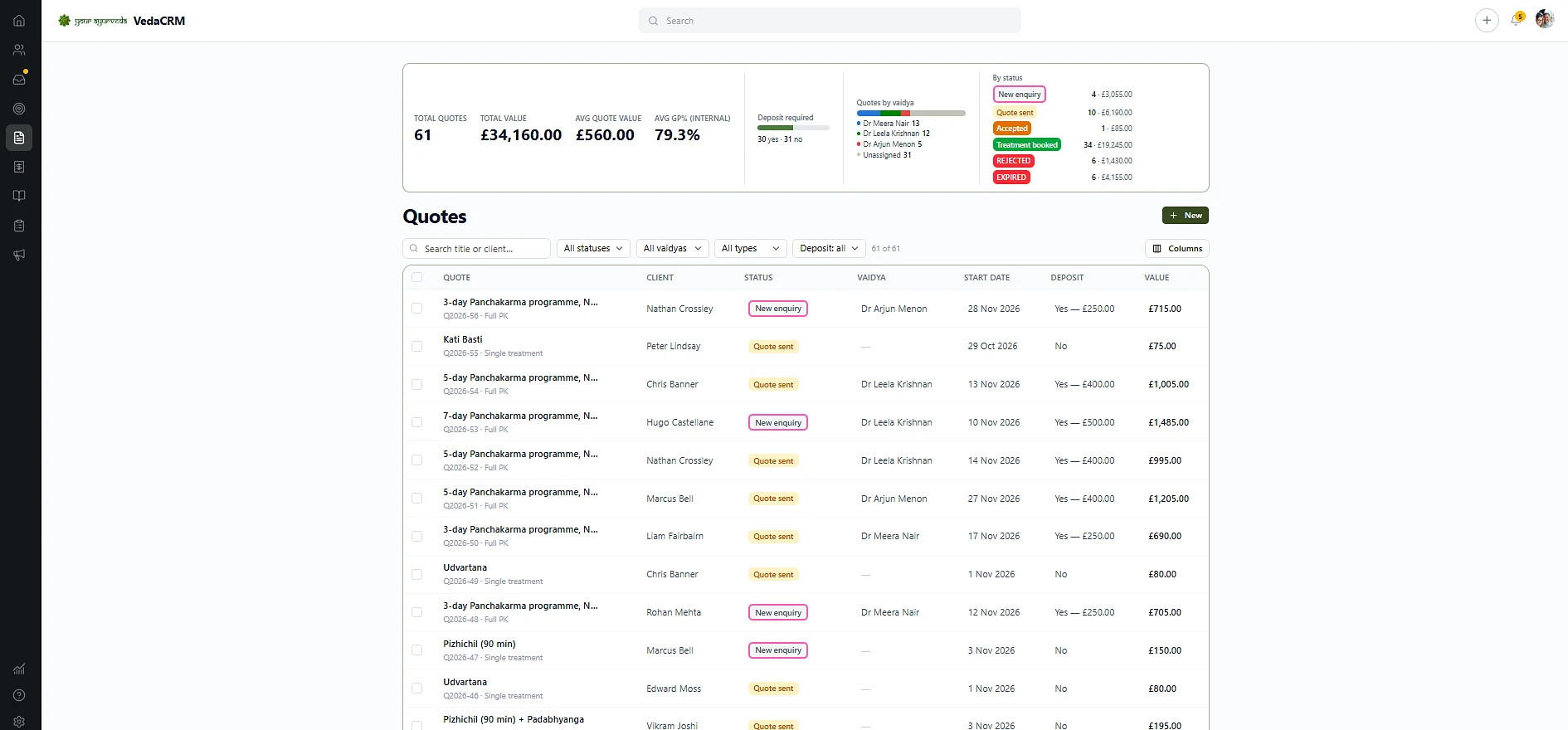This screenshot has width=1568, height=730.
Task: Open the Inbox icon with yellow dot
Action: click(19, 80)
